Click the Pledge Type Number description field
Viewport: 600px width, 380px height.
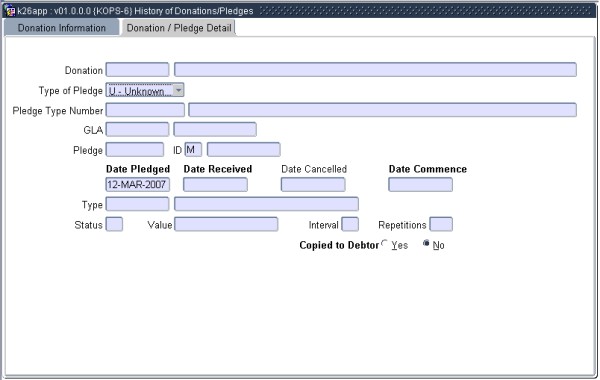click(x=383, y=110)
